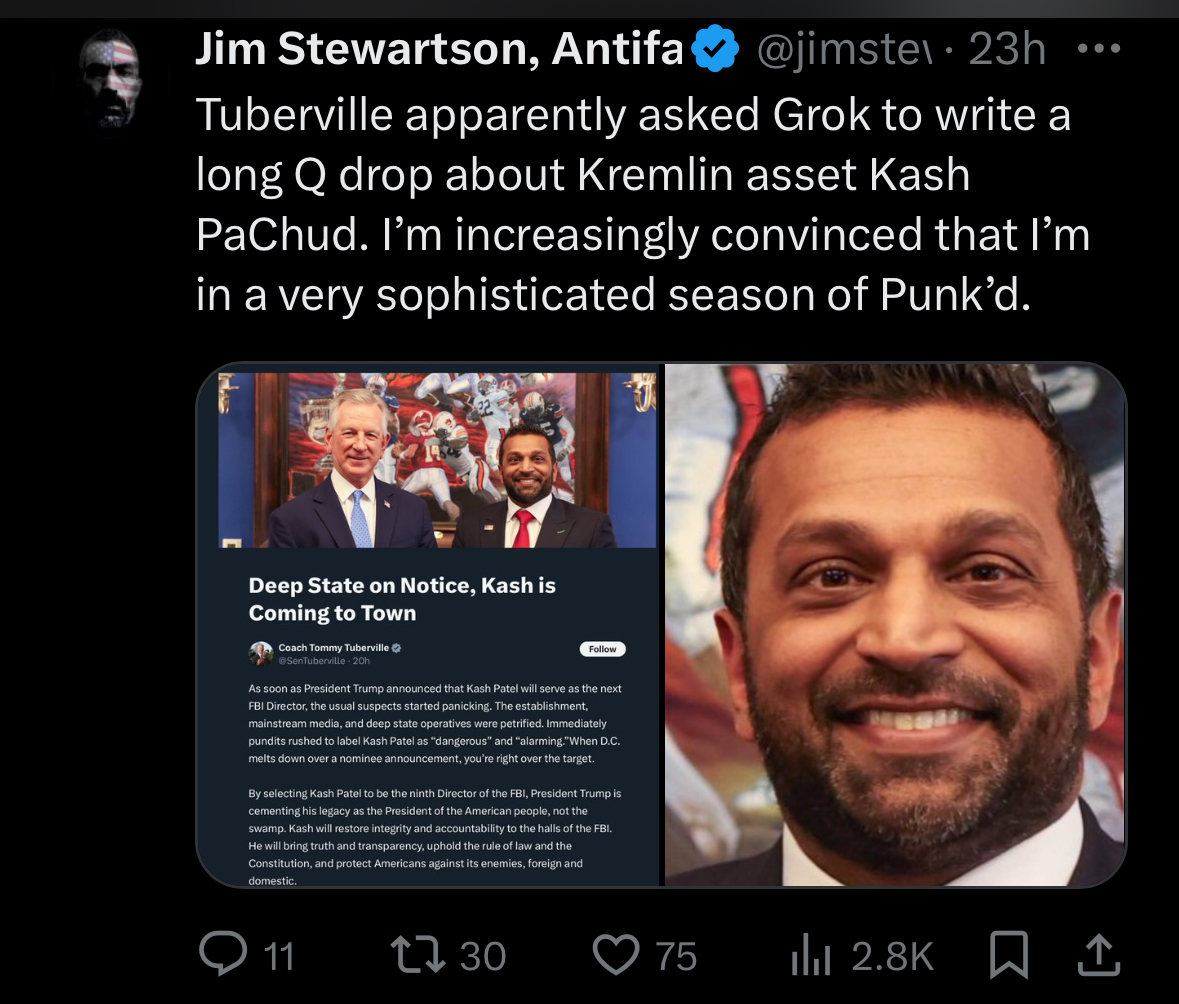Open the three-dot more options menu
Screen dimensions: 1179x1004
coord(1099,49)
